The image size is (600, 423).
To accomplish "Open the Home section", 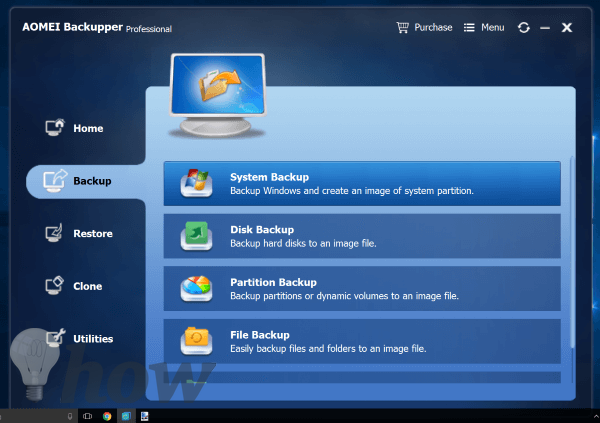I will (75, 128).
